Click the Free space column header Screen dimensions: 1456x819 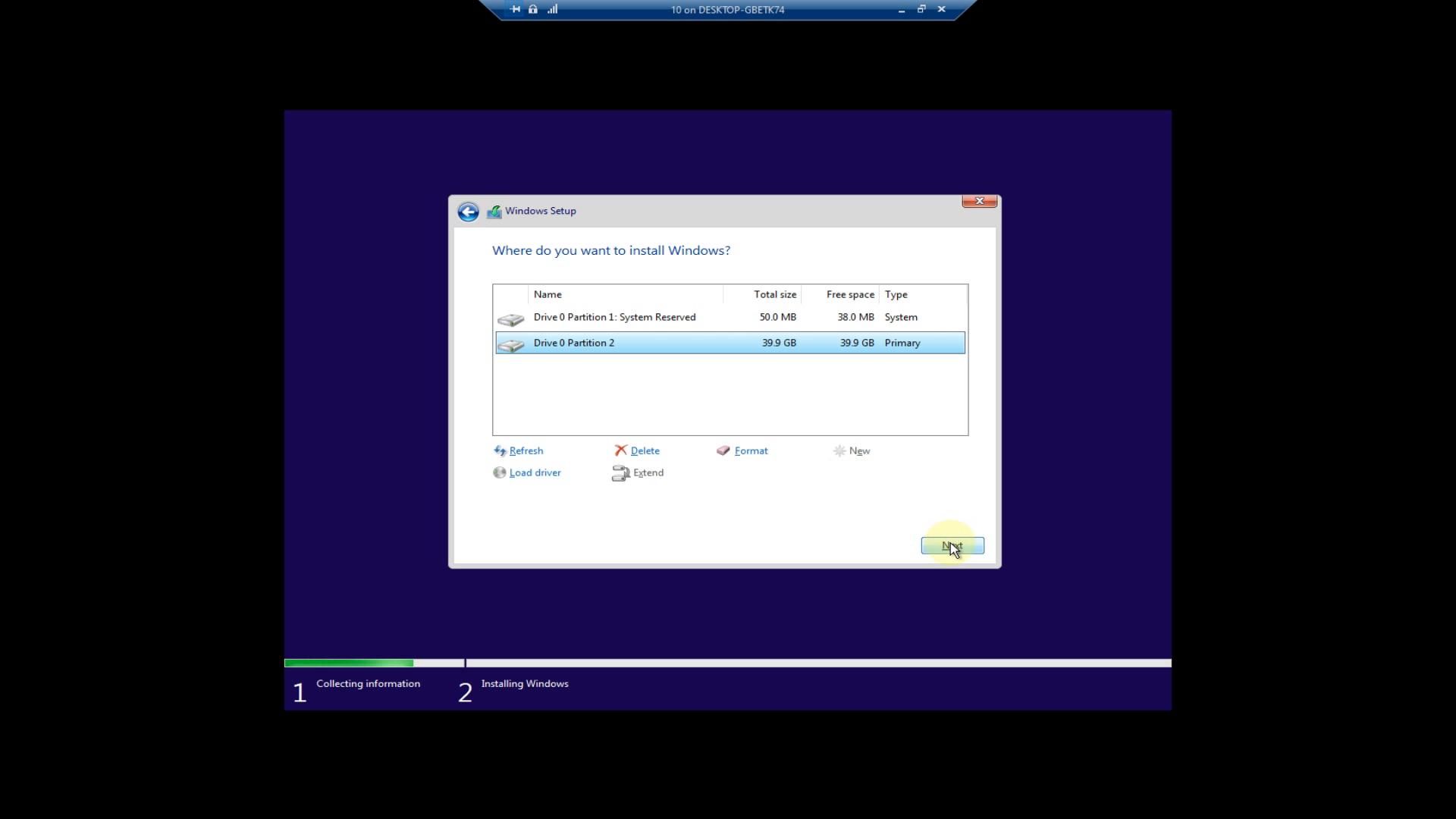[840, 294]
